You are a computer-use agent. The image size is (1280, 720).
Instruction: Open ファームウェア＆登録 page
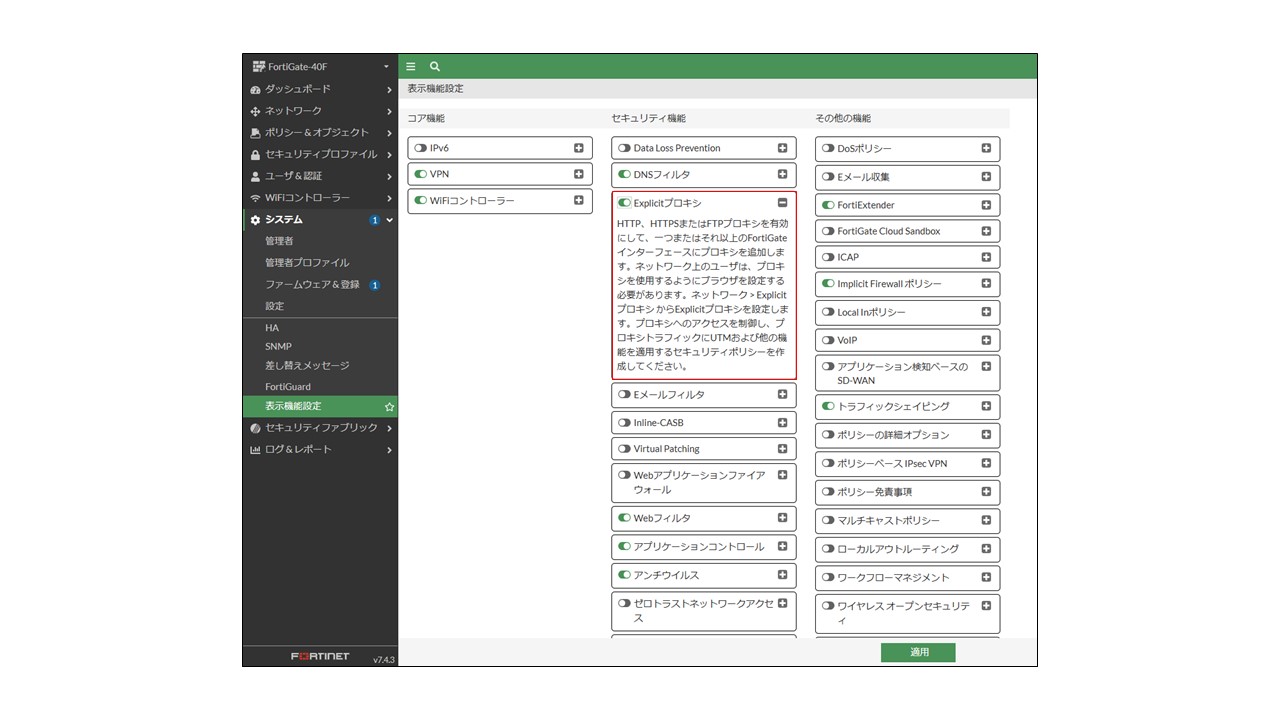[x=312, y=285]
